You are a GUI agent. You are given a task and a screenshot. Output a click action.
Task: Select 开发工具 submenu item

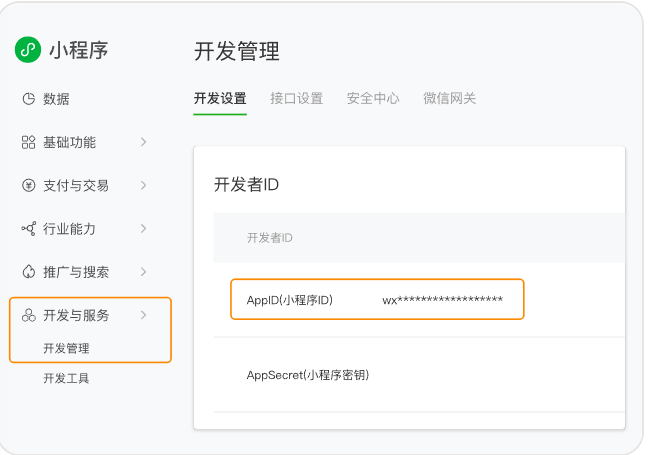coord(66,378)
